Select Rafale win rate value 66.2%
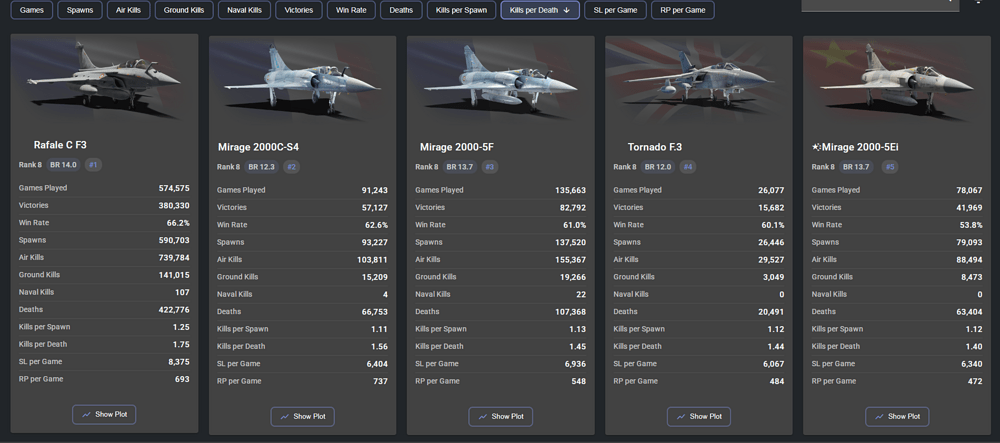 (x=178, y=223)
